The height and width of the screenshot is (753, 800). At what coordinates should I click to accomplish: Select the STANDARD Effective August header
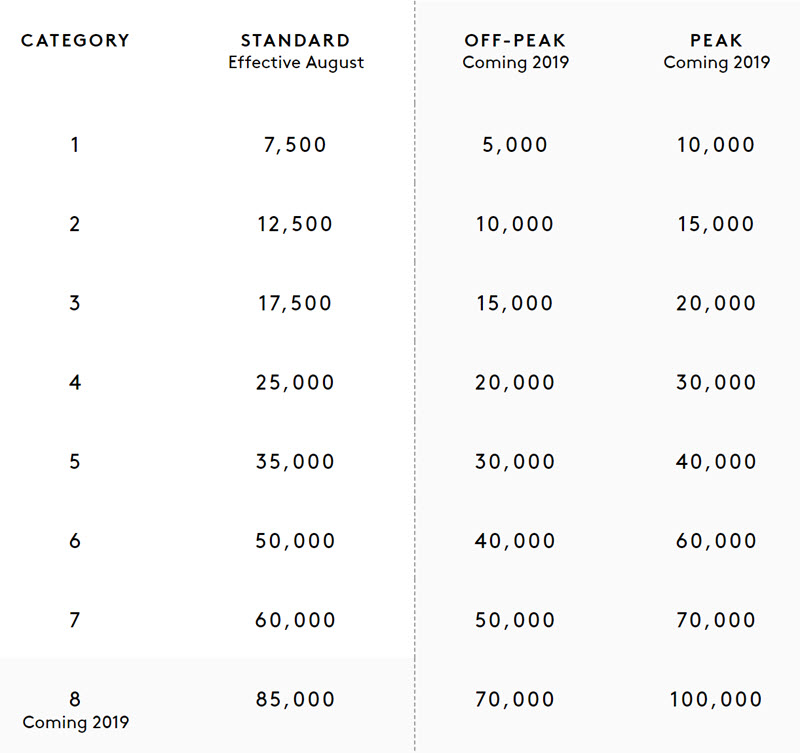[296, 52]
